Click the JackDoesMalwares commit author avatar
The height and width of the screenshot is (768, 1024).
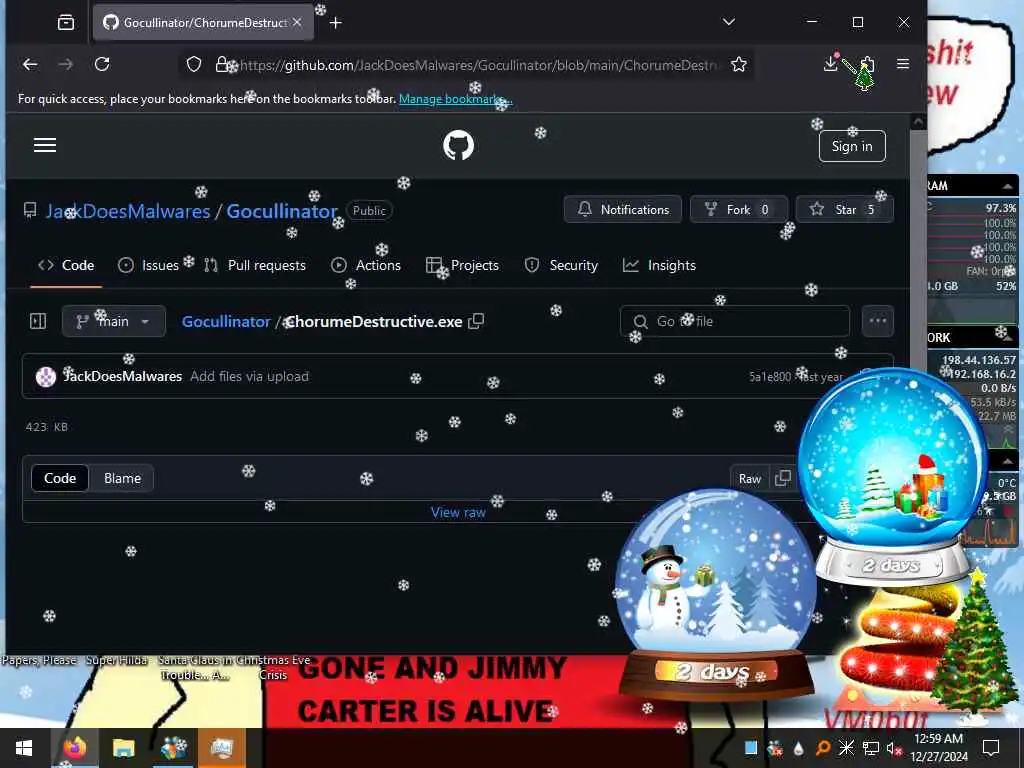pyautogui.click(x=46, y=377)
